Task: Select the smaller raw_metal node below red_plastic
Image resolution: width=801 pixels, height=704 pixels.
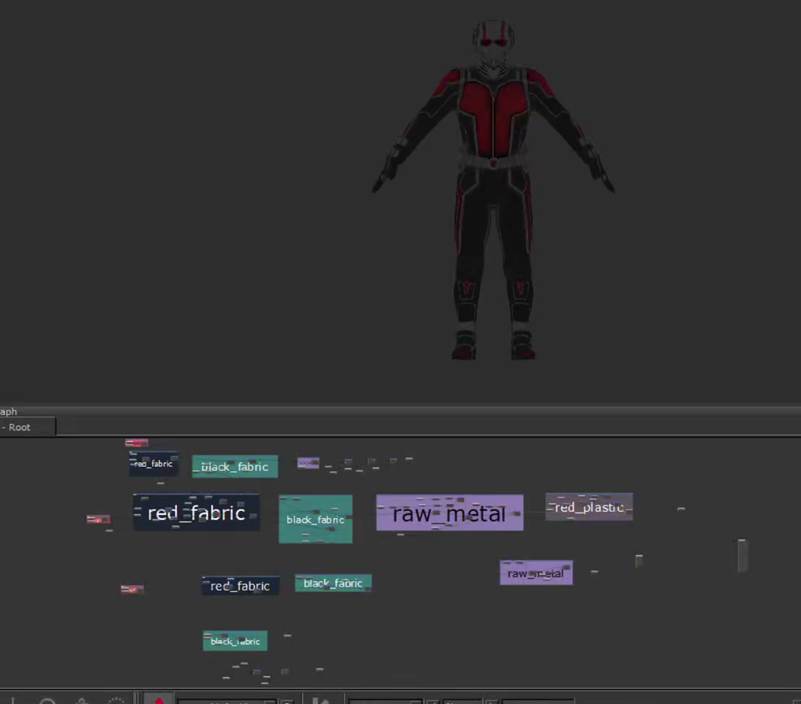Action: click(x=536, y=573)
